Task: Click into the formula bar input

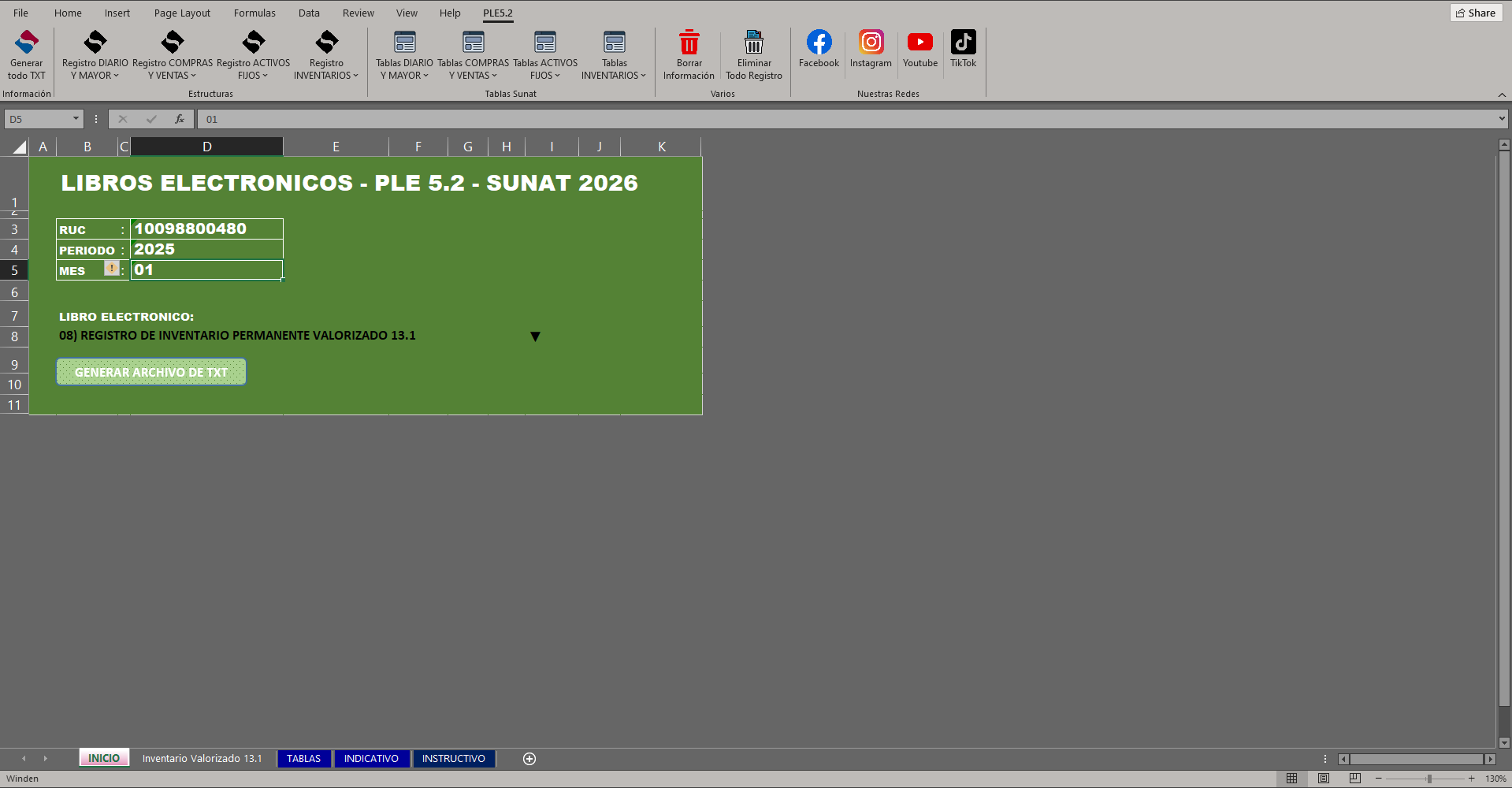Action: point(847,119)
